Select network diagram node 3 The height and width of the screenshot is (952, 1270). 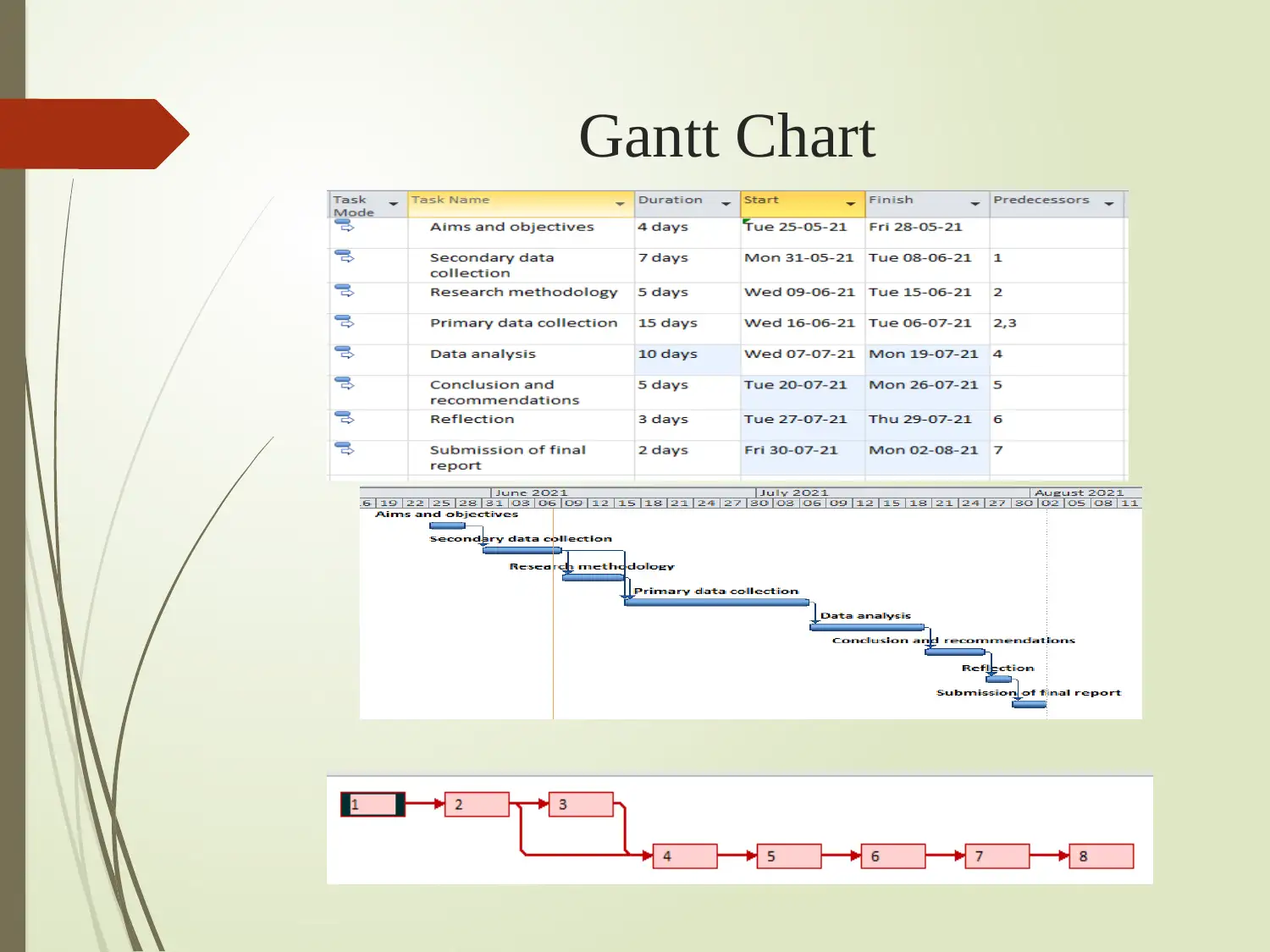click(x=581, y=804)
